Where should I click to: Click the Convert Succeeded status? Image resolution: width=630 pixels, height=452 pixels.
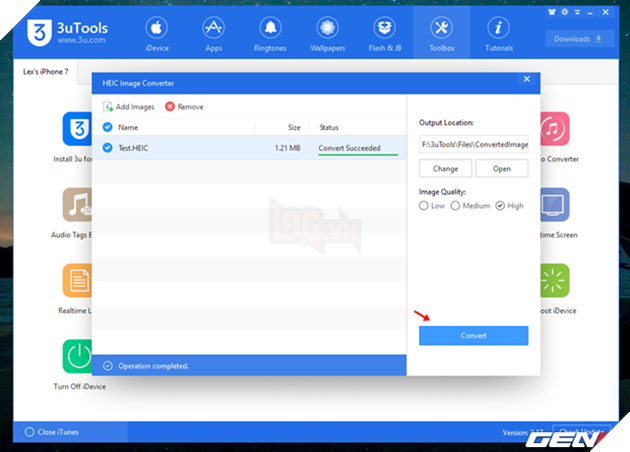349,148
